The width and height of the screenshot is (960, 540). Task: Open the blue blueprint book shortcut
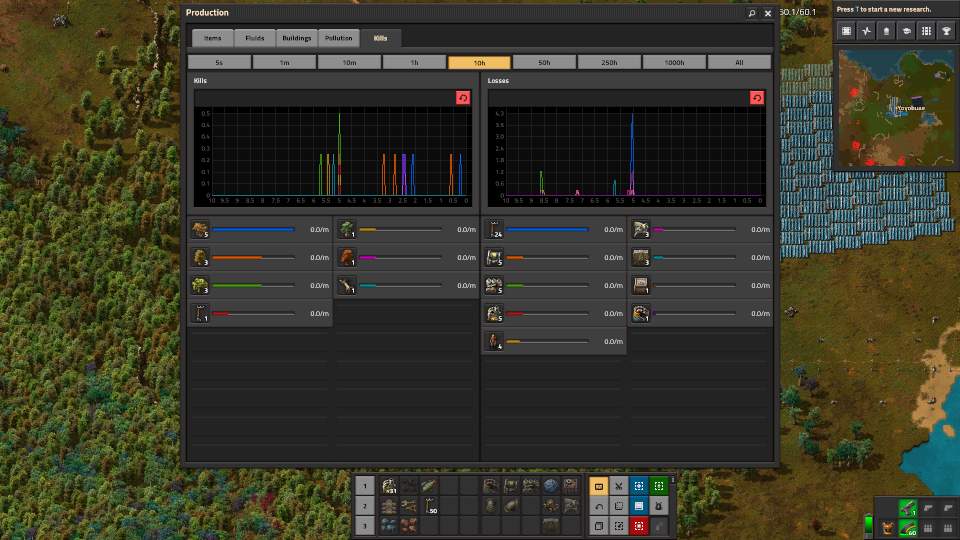click(x=639, y=506)
